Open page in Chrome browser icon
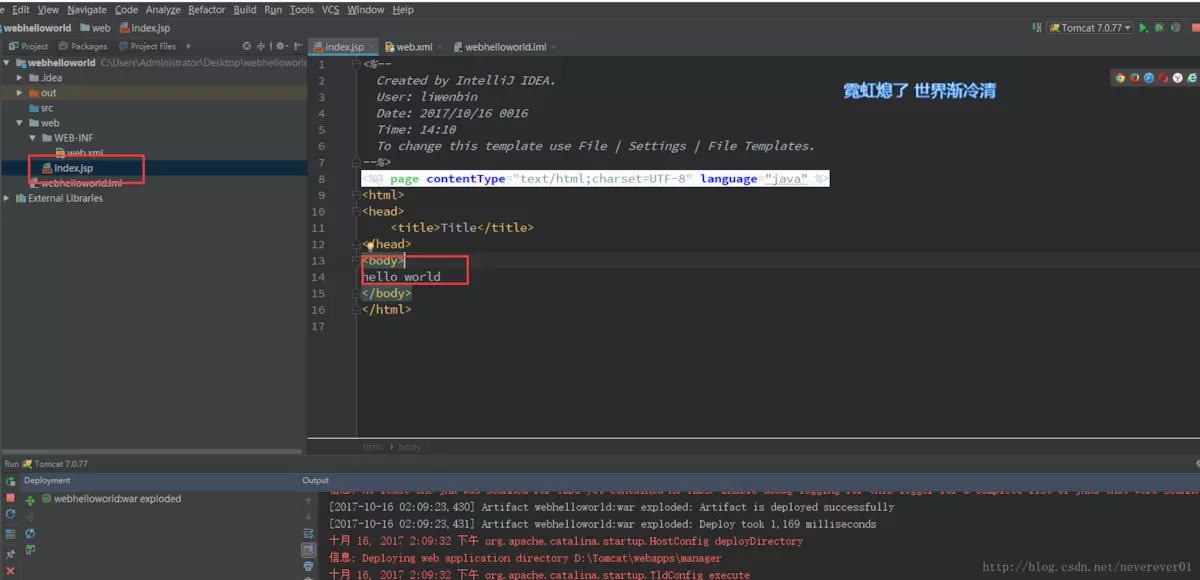The width and height of the screenshot is (1200, 580). point(1120,77)
